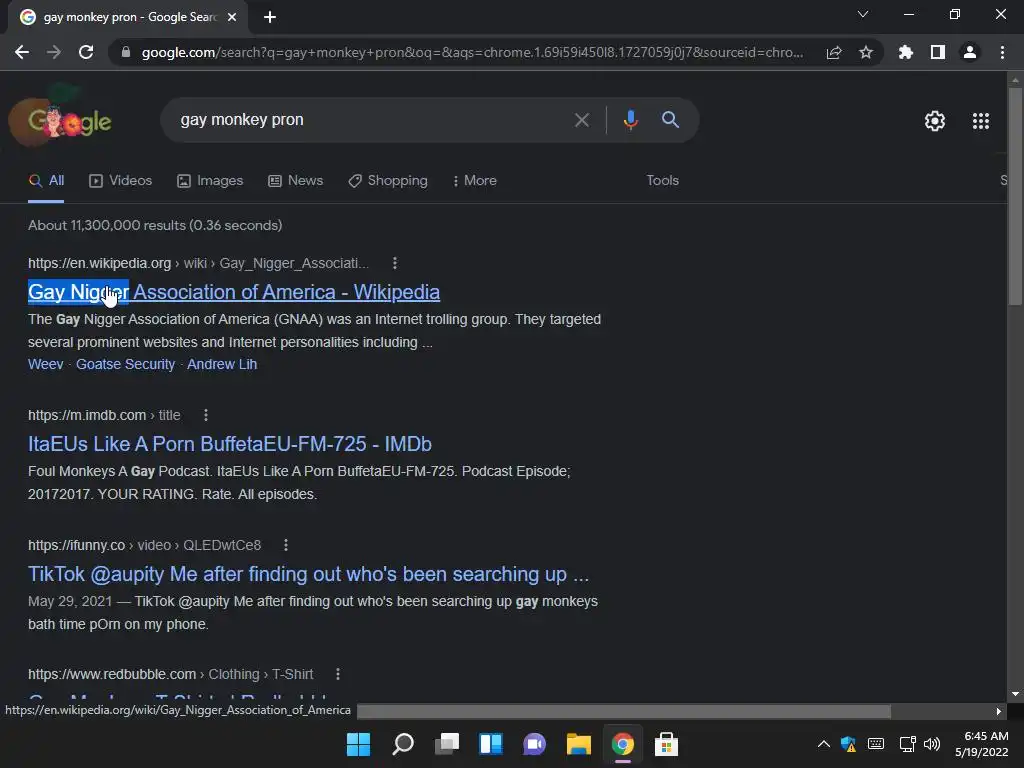Screen dimensions: 1024x768
Task: Open Windows Security tray icon
Action: 848,744
